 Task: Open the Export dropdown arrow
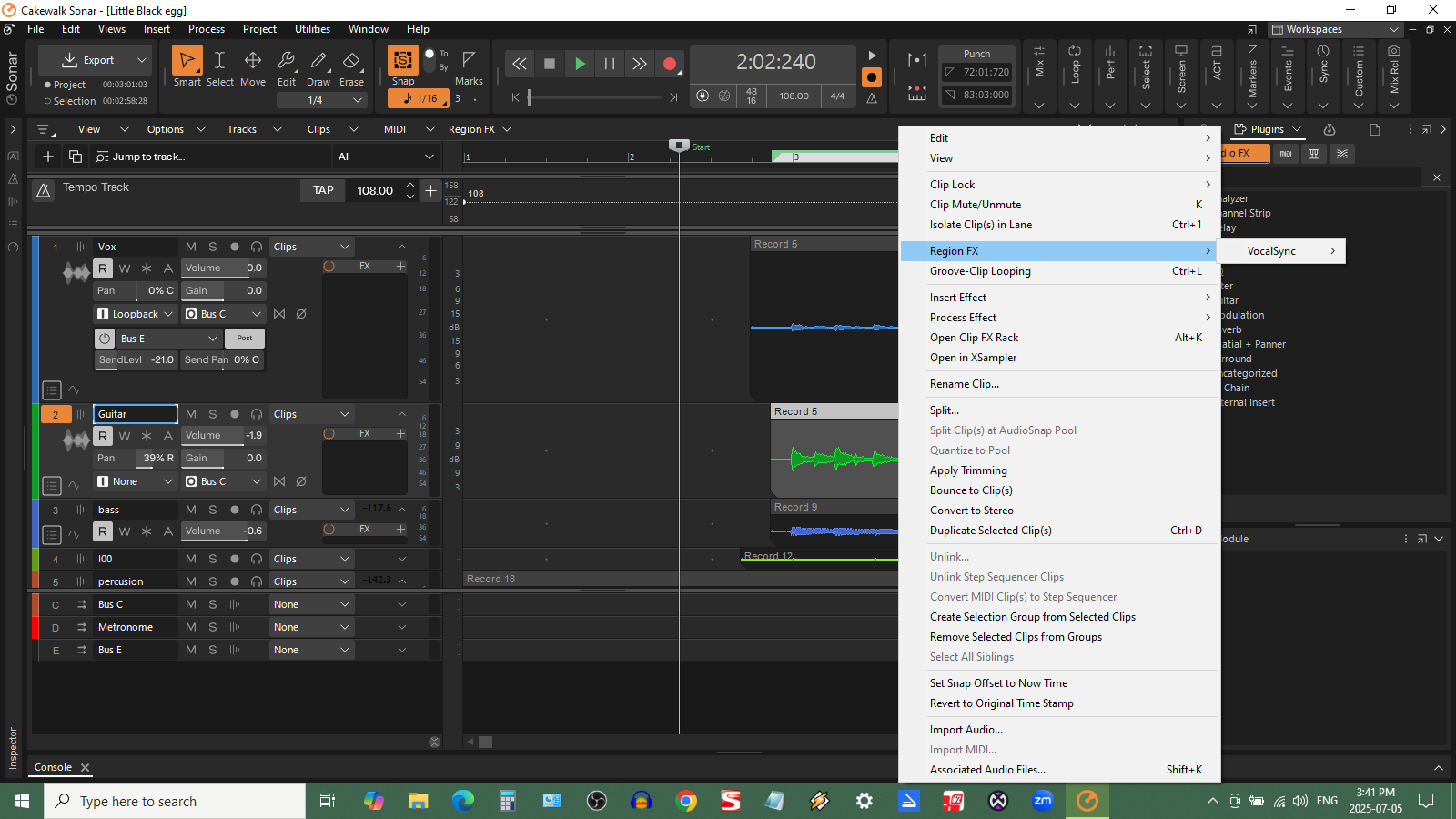coord(142,60)
